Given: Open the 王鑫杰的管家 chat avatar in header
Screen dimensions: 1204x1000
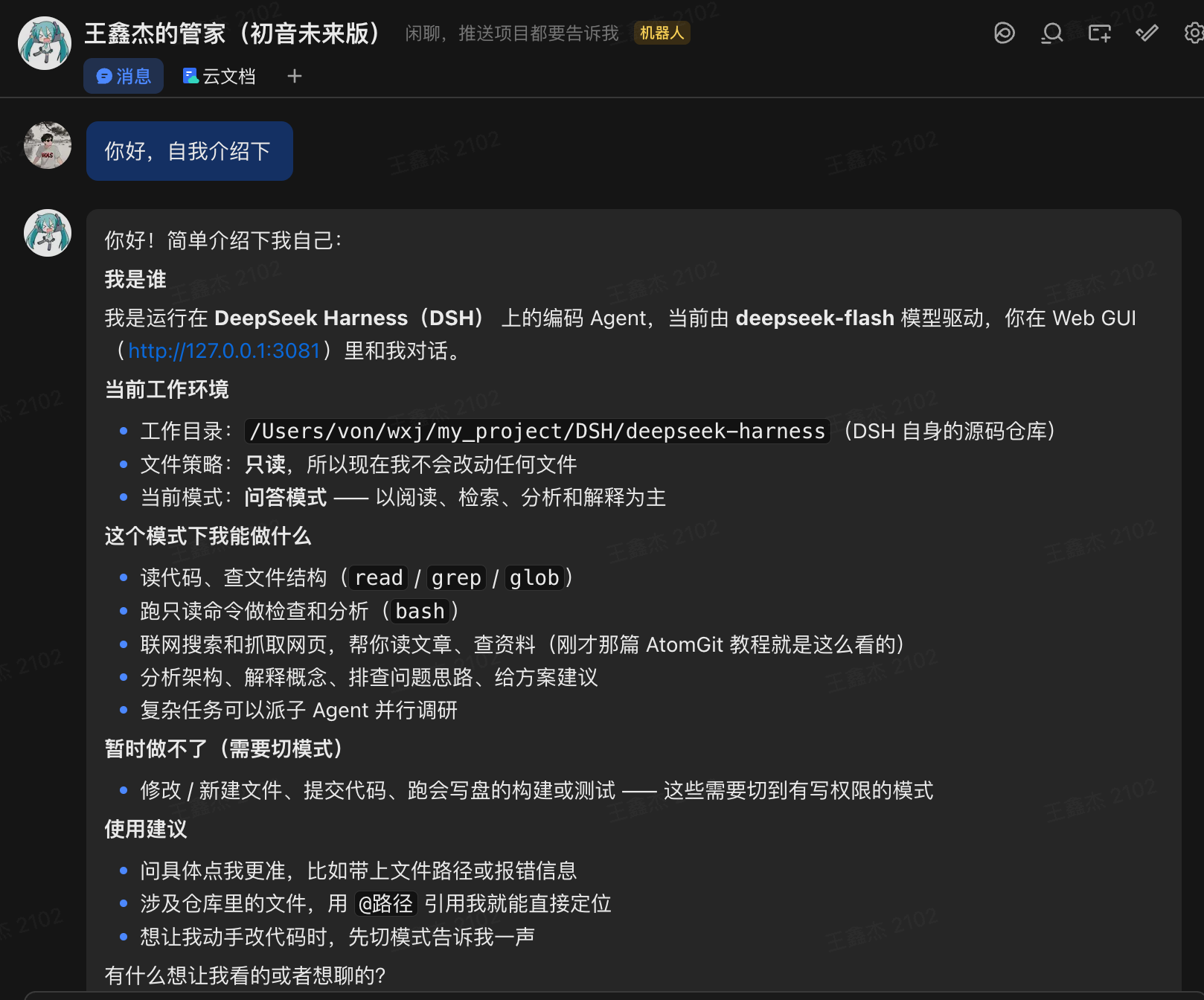Looking at the screenshot, I should point(45,43).
